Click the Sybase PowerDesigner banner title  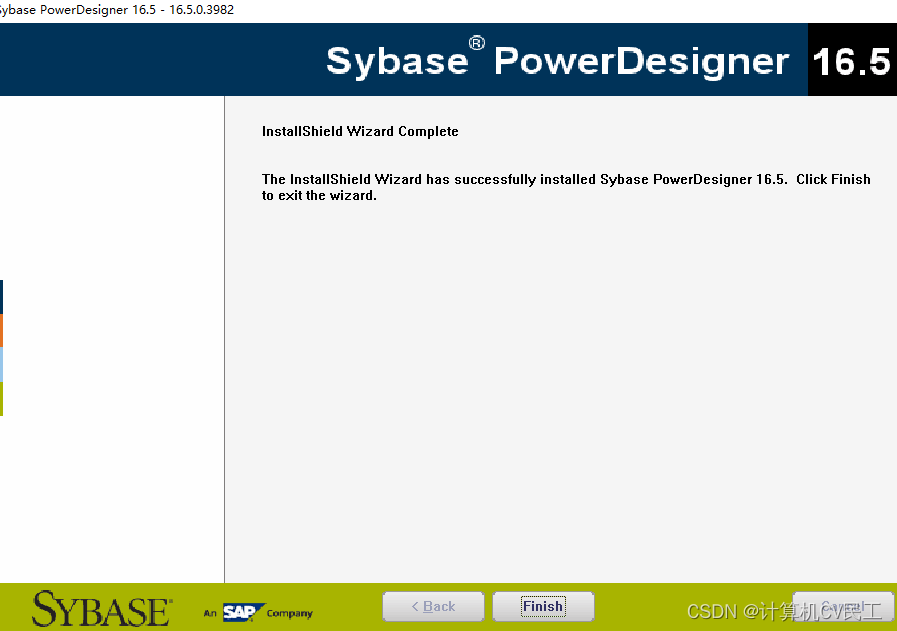tap(557, 60)
